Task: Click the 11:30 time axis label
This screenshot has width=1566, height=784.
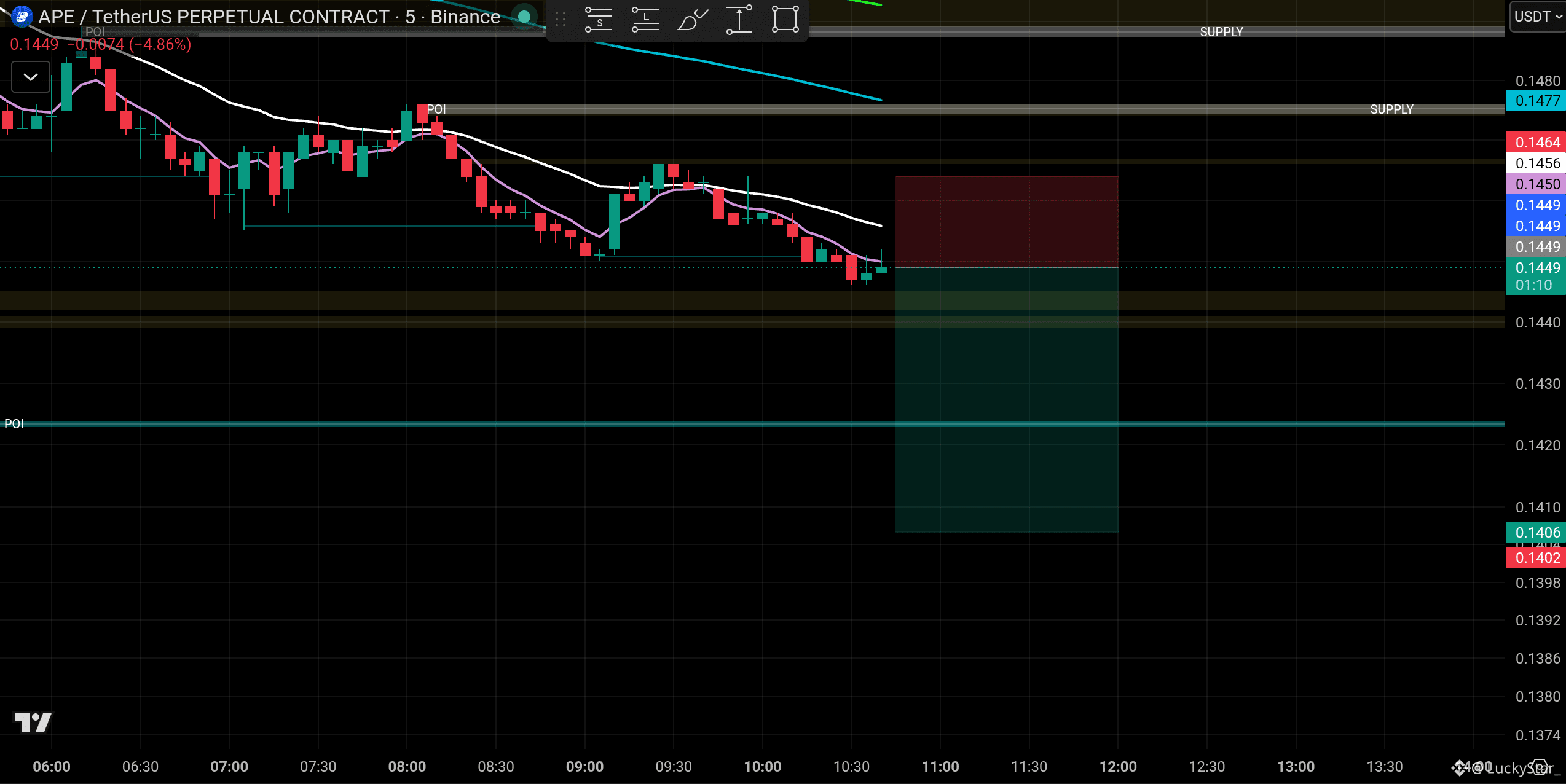Action: point(1029,767)
